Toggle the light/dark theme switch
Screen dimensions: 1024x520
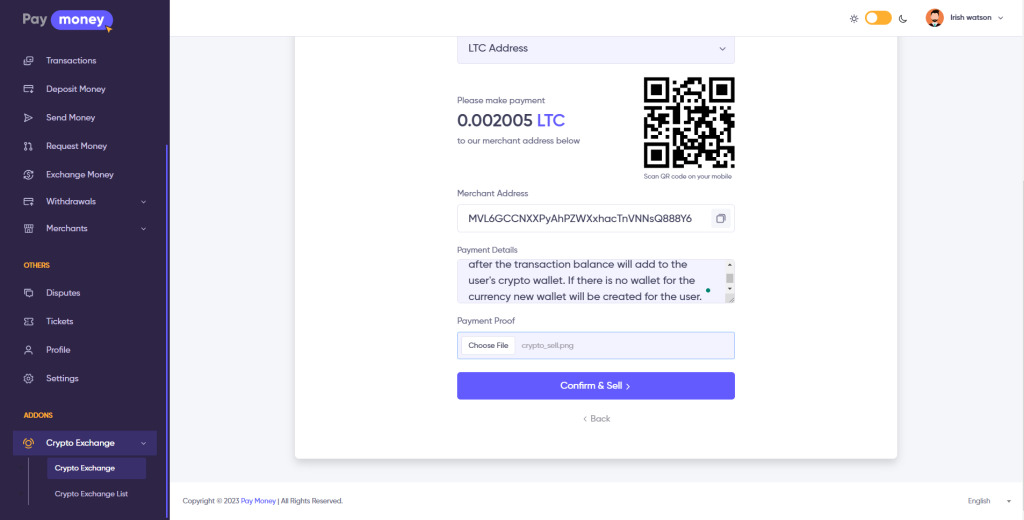point(878,18)
